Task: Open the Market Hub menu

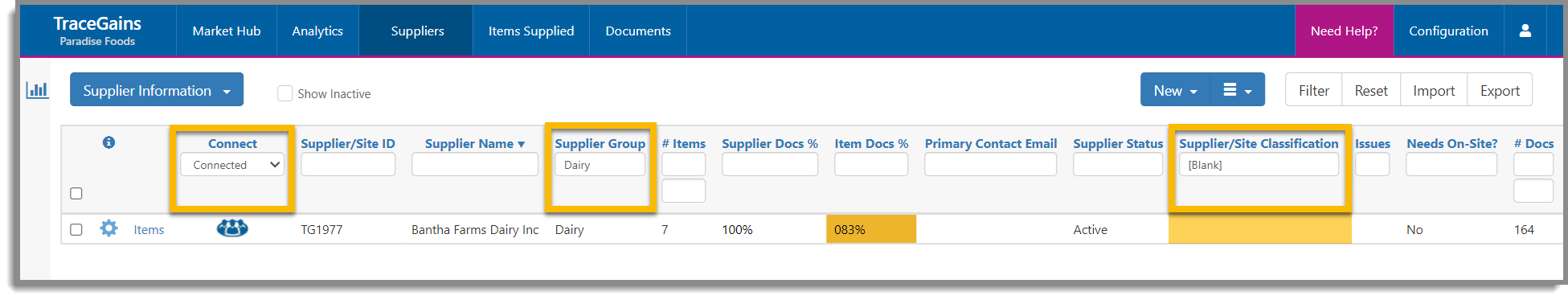Action: 227,31
